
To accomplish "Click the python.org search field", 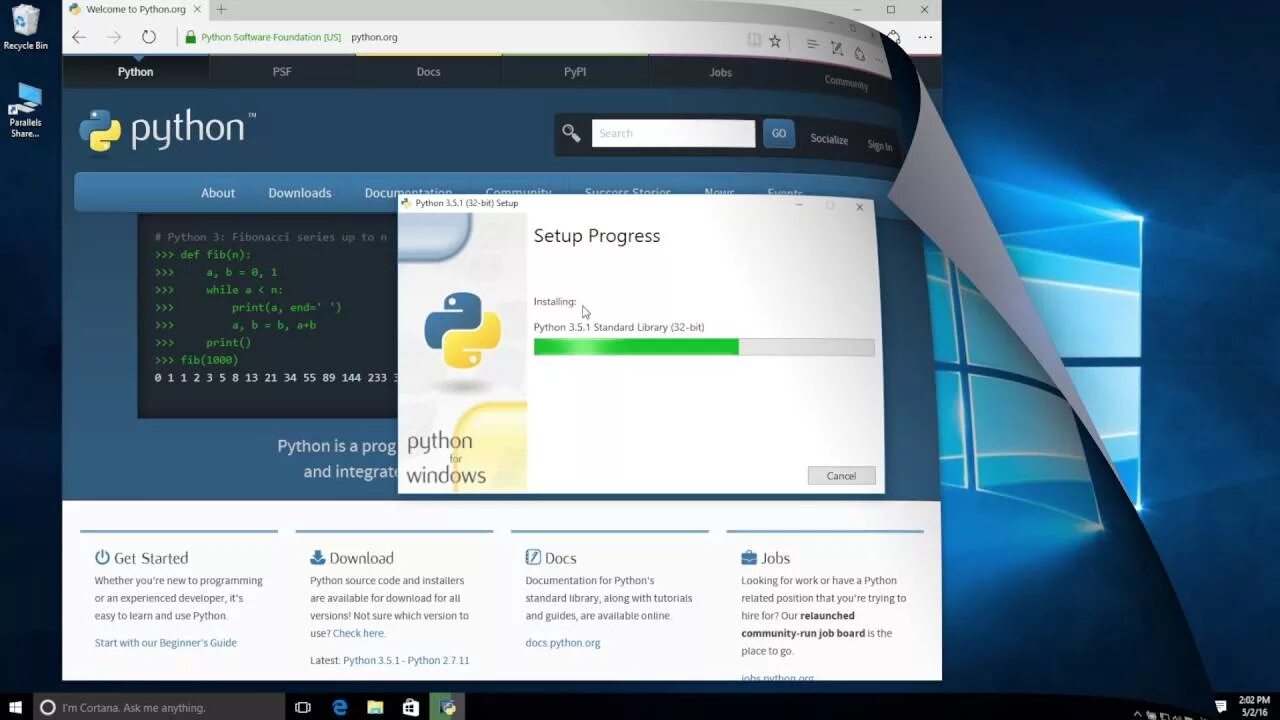I will [672, 132].
